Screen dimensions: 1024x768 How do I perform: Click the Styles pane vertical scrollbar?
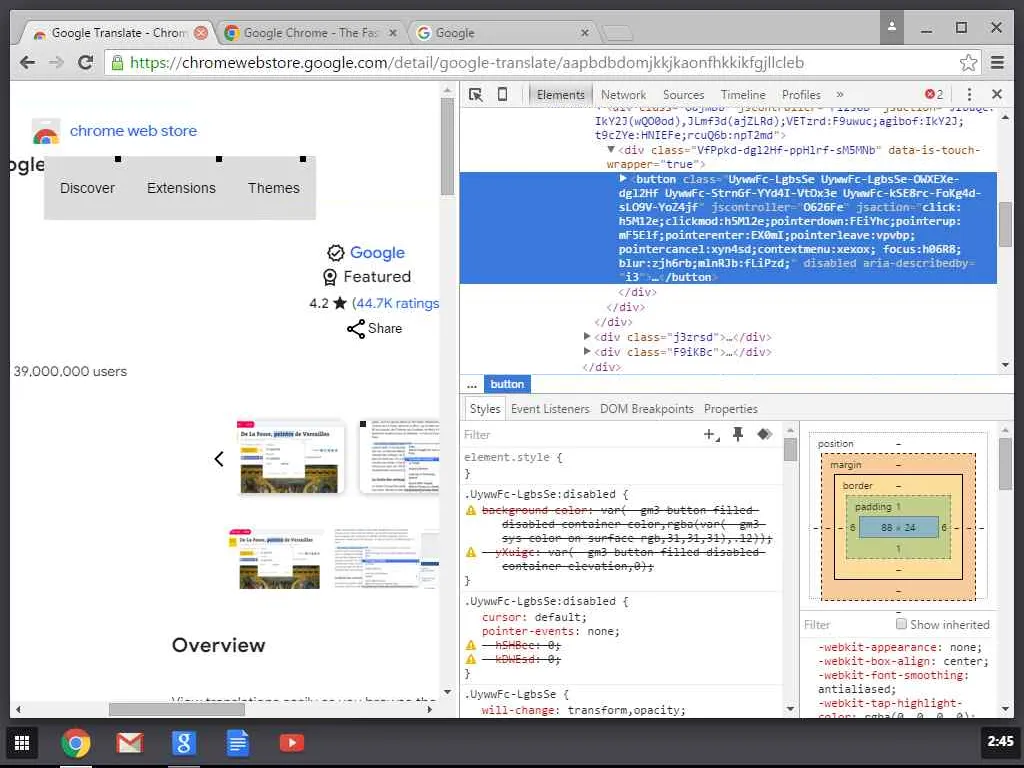click(790, 449)
